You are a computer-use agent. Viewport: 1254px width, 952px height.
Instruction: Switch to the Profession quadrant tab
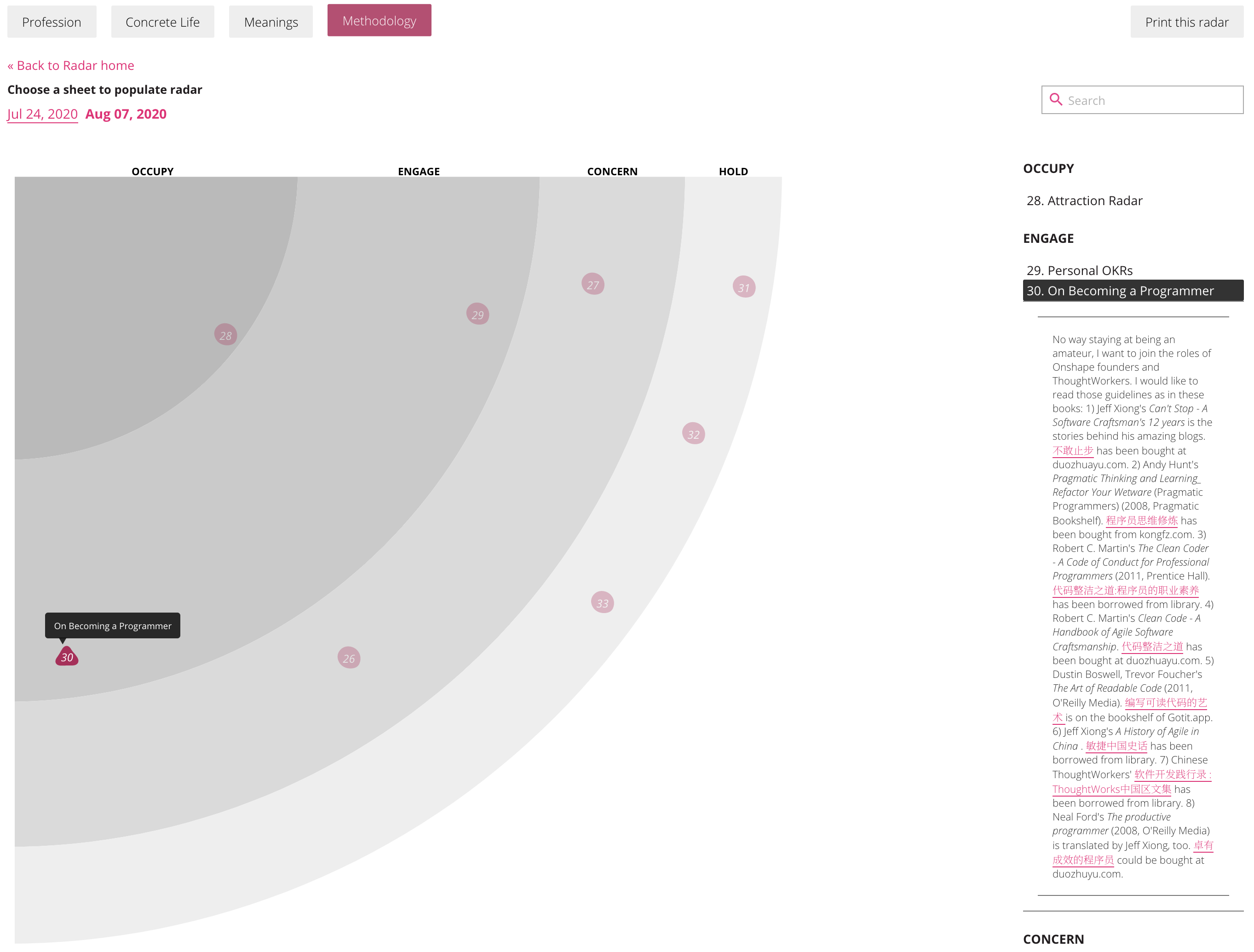pos(52,22)
